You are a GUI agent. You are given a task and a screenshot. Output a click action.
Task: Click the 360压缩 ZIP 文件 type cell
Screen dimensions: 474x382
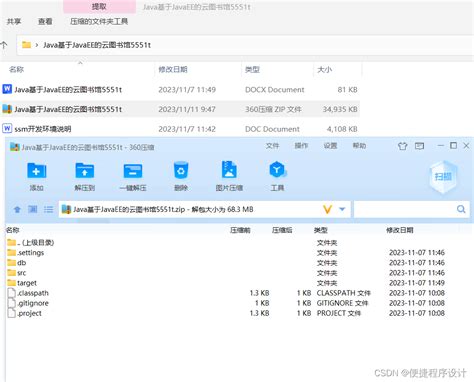click(x=273, y=109)
